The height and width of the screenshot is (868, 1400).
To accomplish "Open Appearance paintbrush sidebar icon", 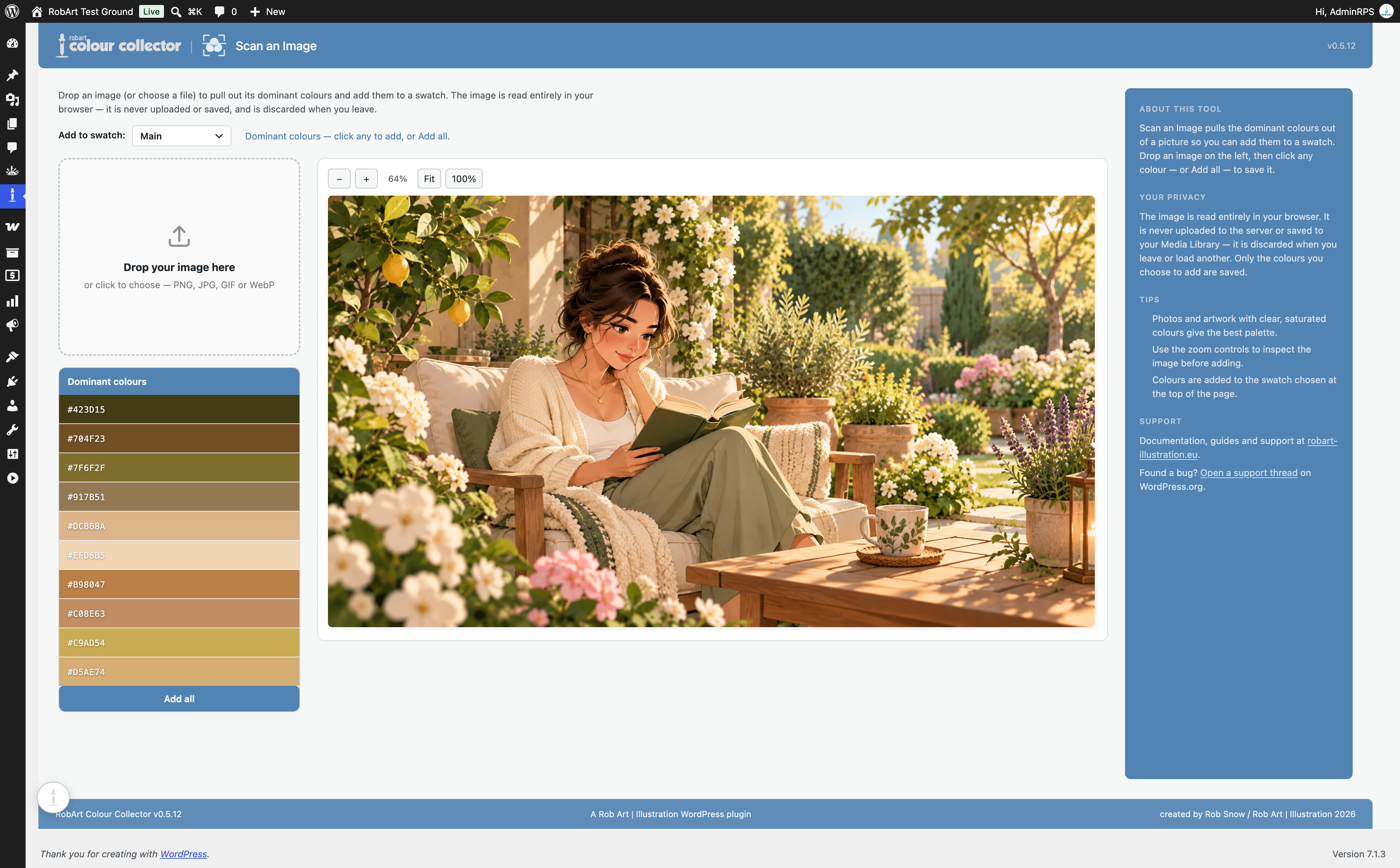I will pyautogui.click(x=12, y=357).
